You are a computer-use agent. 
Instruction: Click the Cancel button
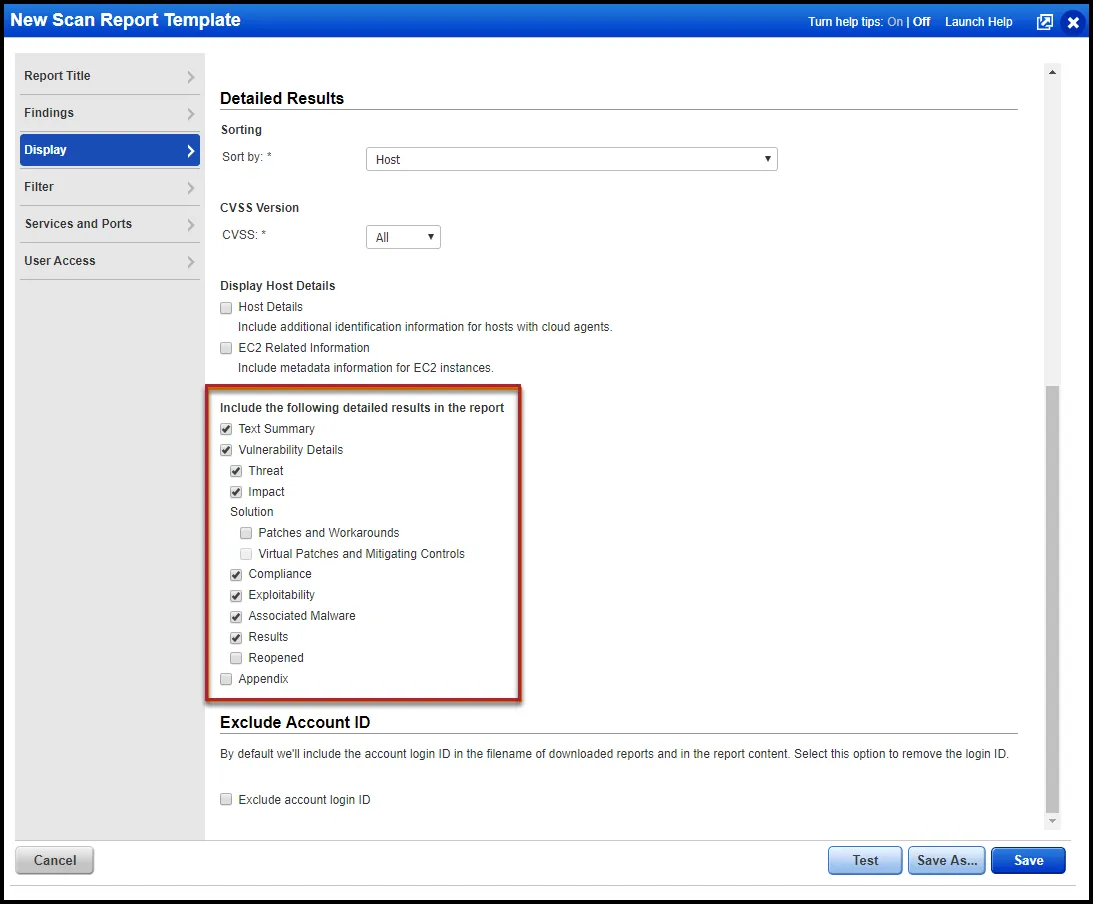pyautogui.click(x=54, y=860)
